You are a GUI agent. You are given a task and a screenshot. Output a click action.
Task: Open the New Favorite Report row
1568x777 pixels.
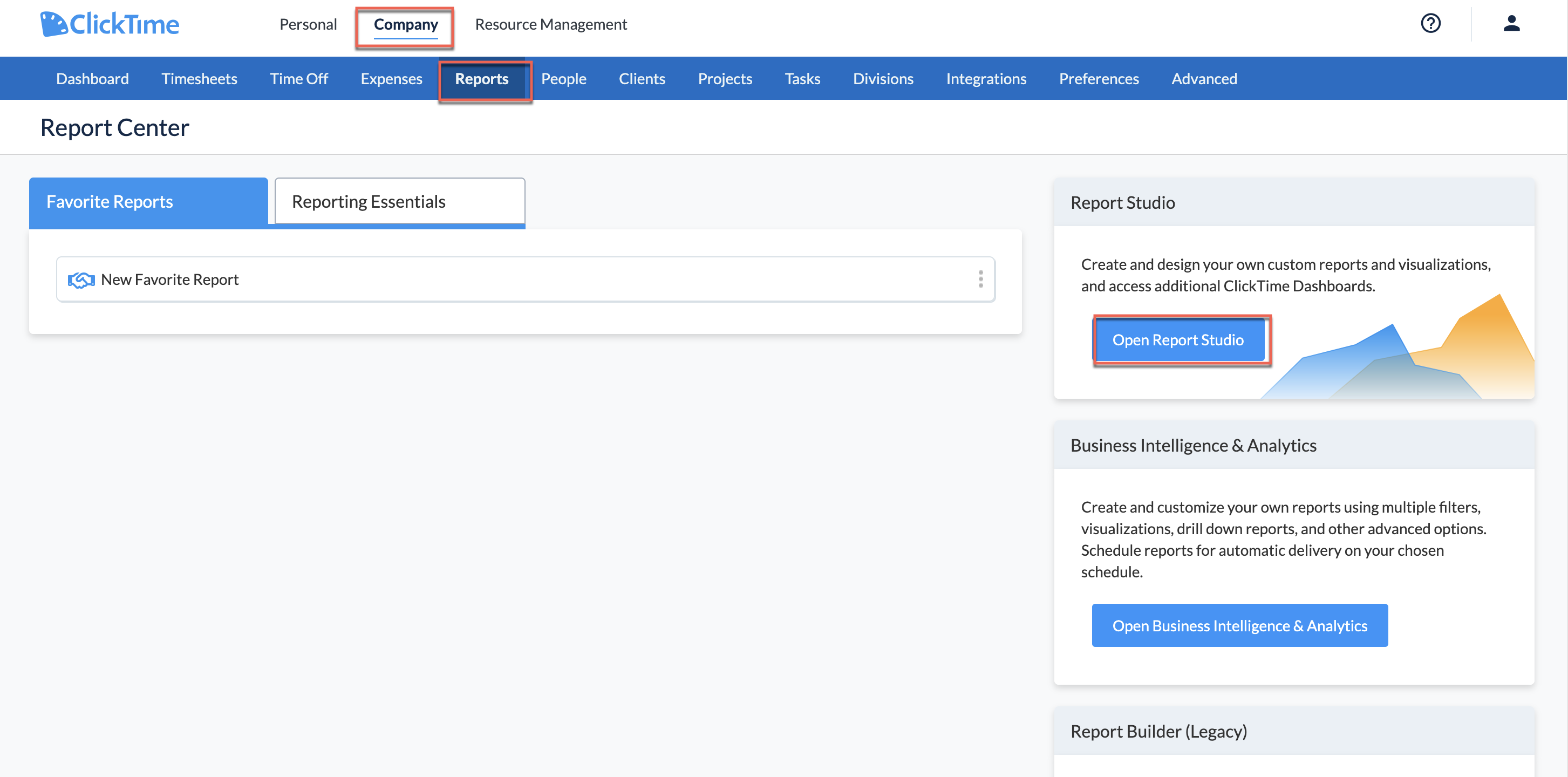click(526, 279)
